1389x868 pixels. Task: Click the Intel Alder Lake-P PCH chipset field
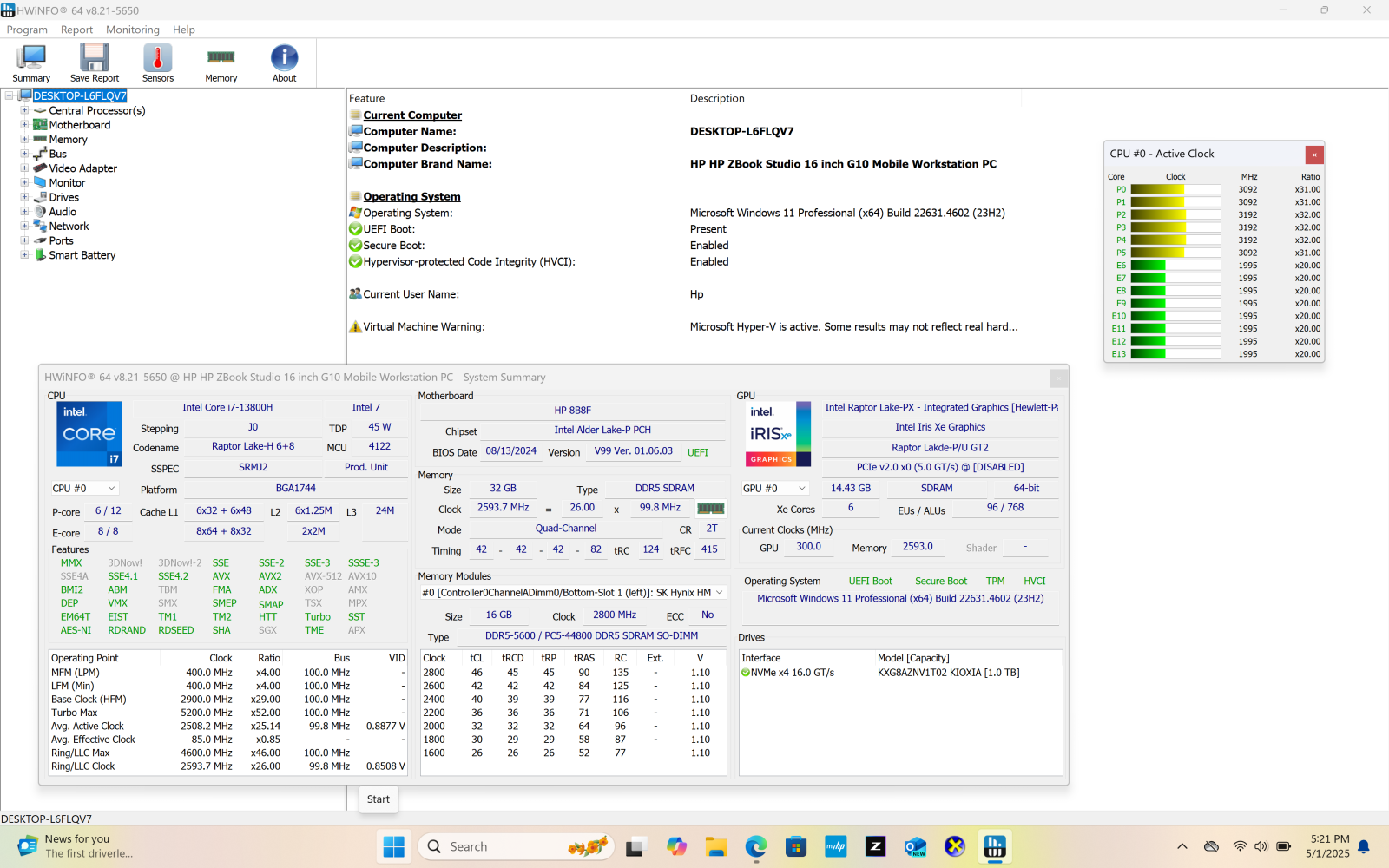[x=602, y=431]
